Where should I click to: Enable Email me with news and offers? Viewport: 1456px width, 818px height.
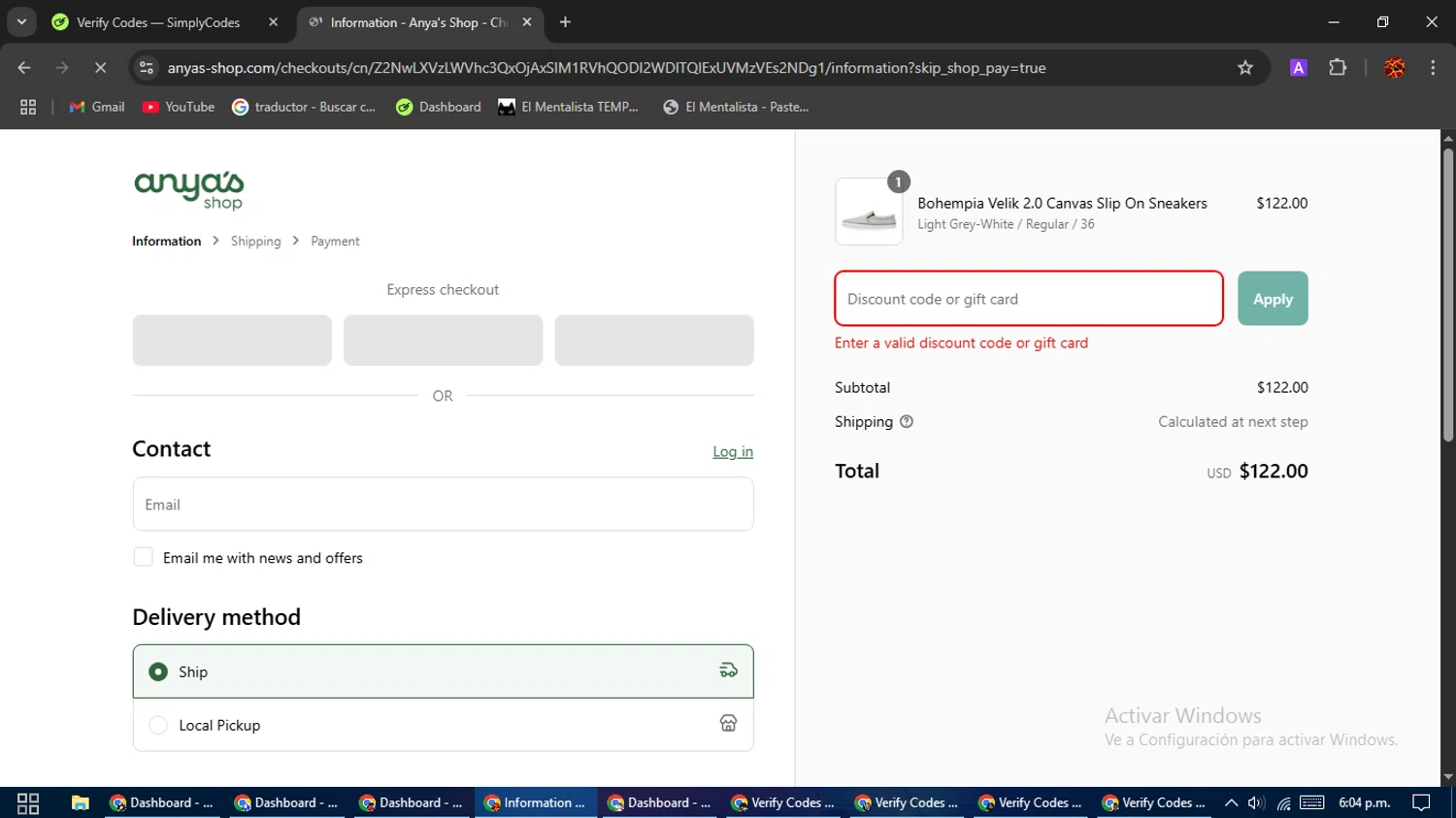click(143, 557)
